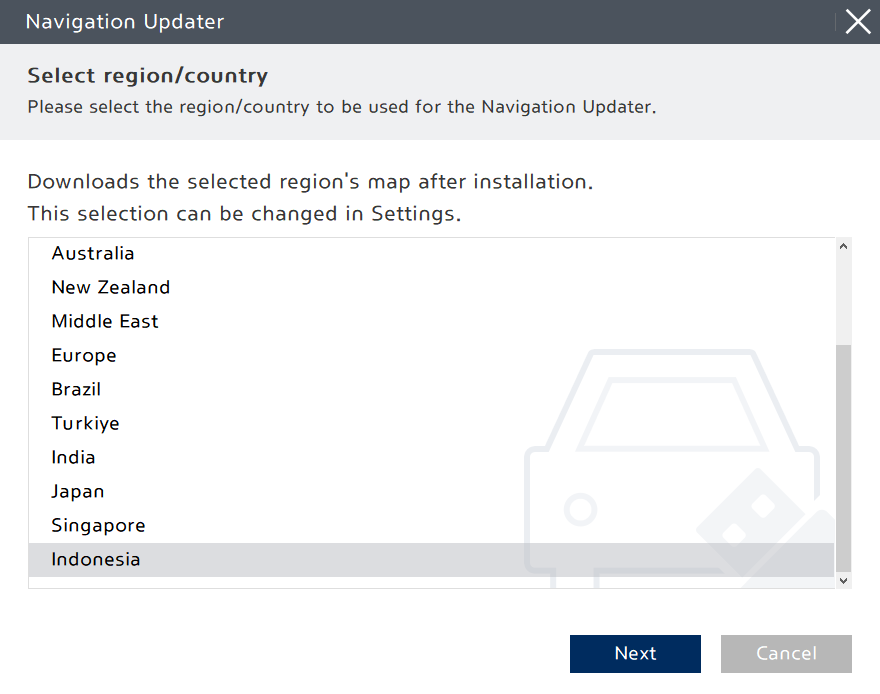The width and height of the screenshot is (880, 694).
Task: Click the "Select region/country" heading
Action: coord(147,75)
